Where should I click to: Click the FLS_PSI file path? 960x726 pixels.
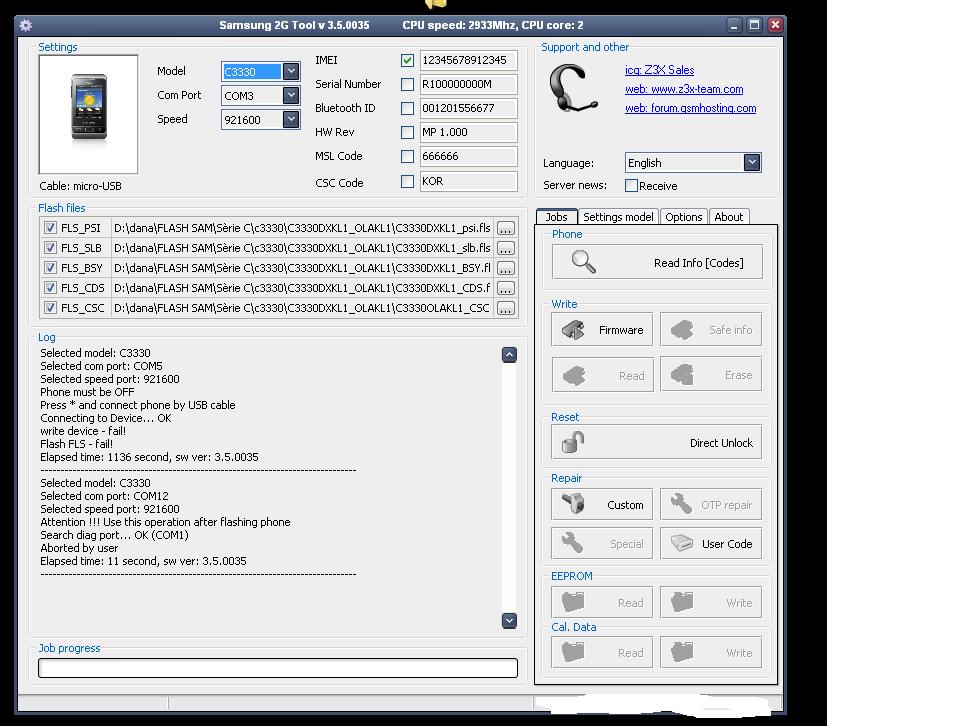point(302,228)
